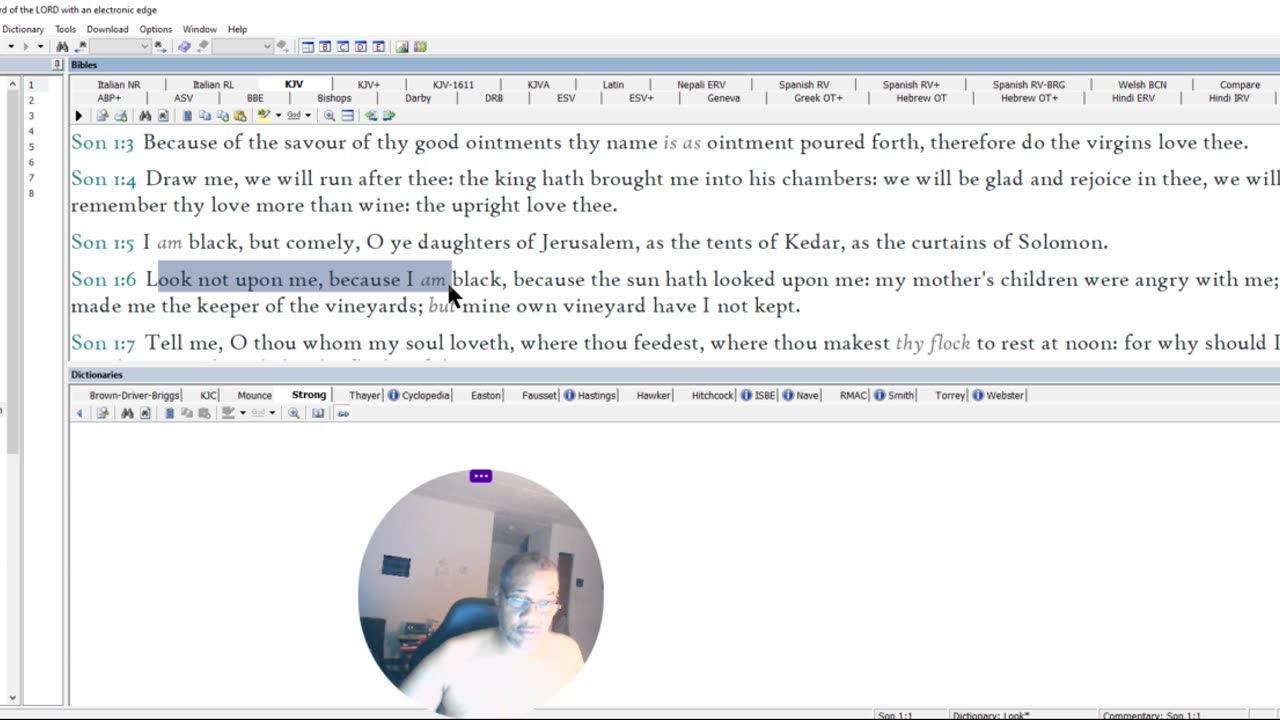Screen dimensions: 1280x720
Task: Switch to the Mounce dictionary tab
Action: [x=254, y=395]
